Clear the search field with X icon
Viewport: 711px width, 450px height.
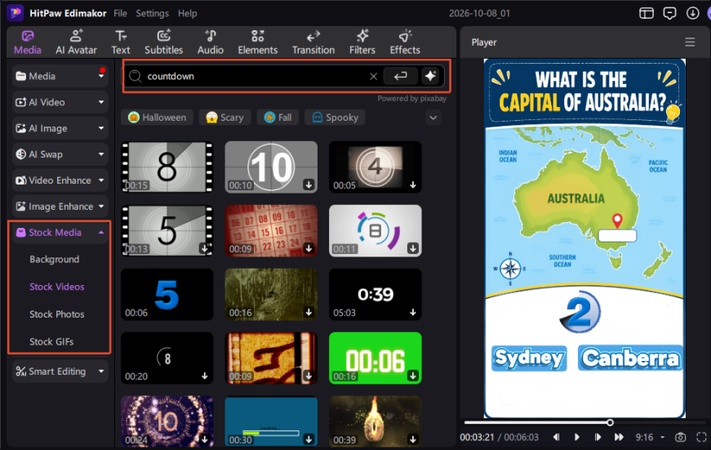[x=373, y=76]
